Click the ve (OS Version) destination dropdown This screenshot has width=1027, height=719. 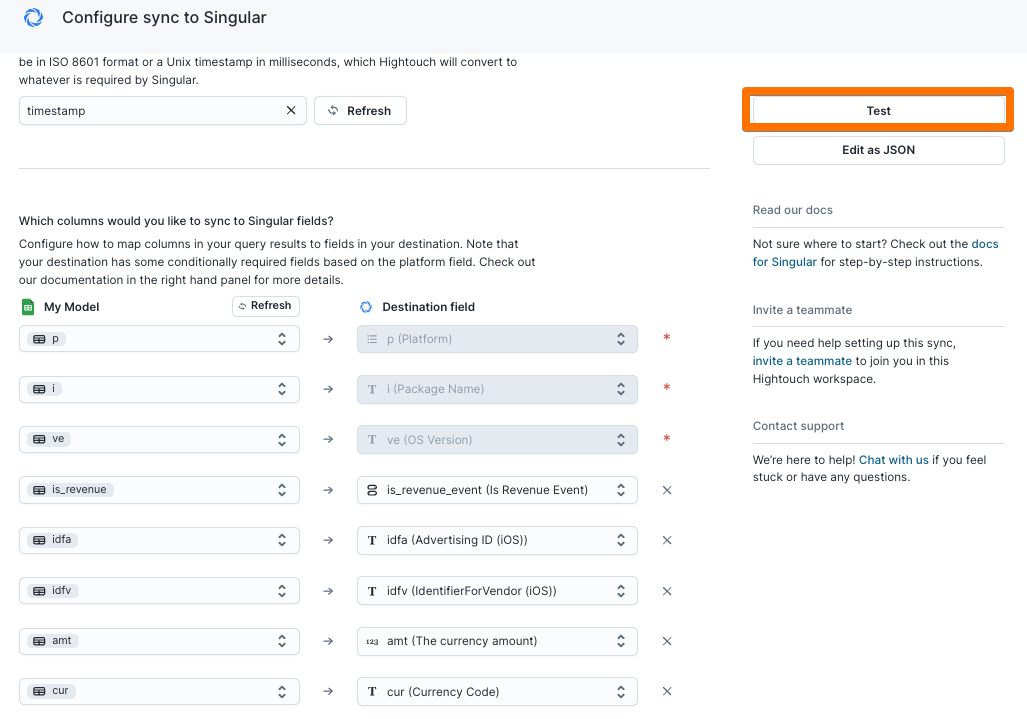pos(497,439)
